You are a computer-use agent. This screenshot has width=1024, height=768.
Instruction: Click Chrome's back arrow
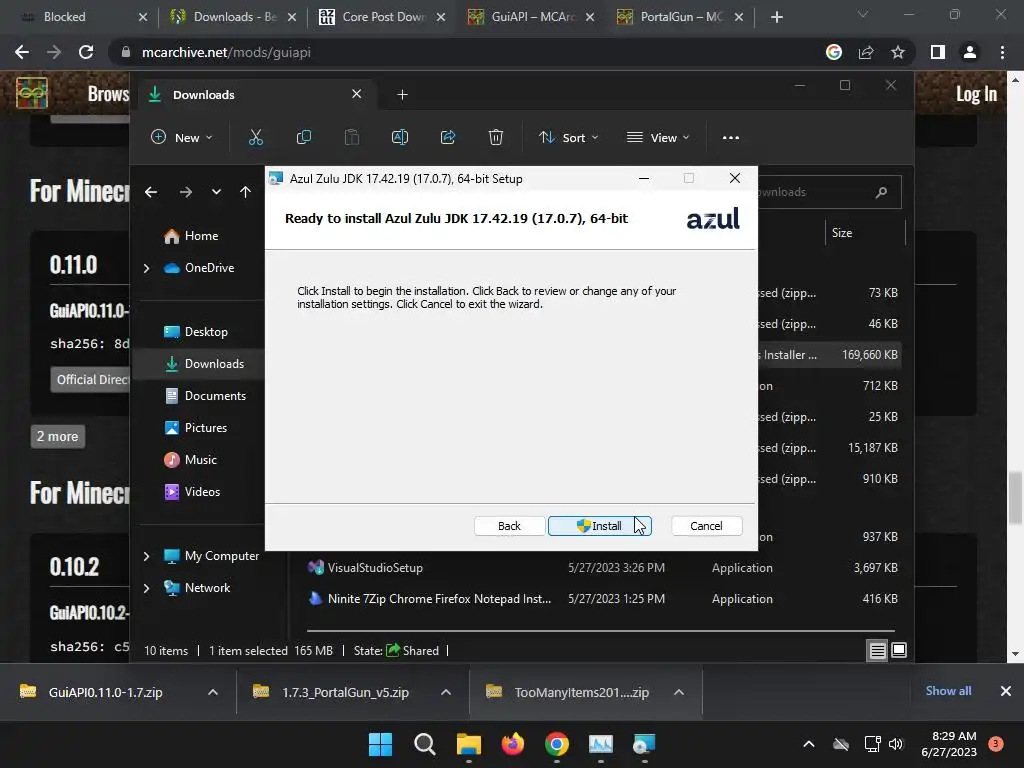22,52
